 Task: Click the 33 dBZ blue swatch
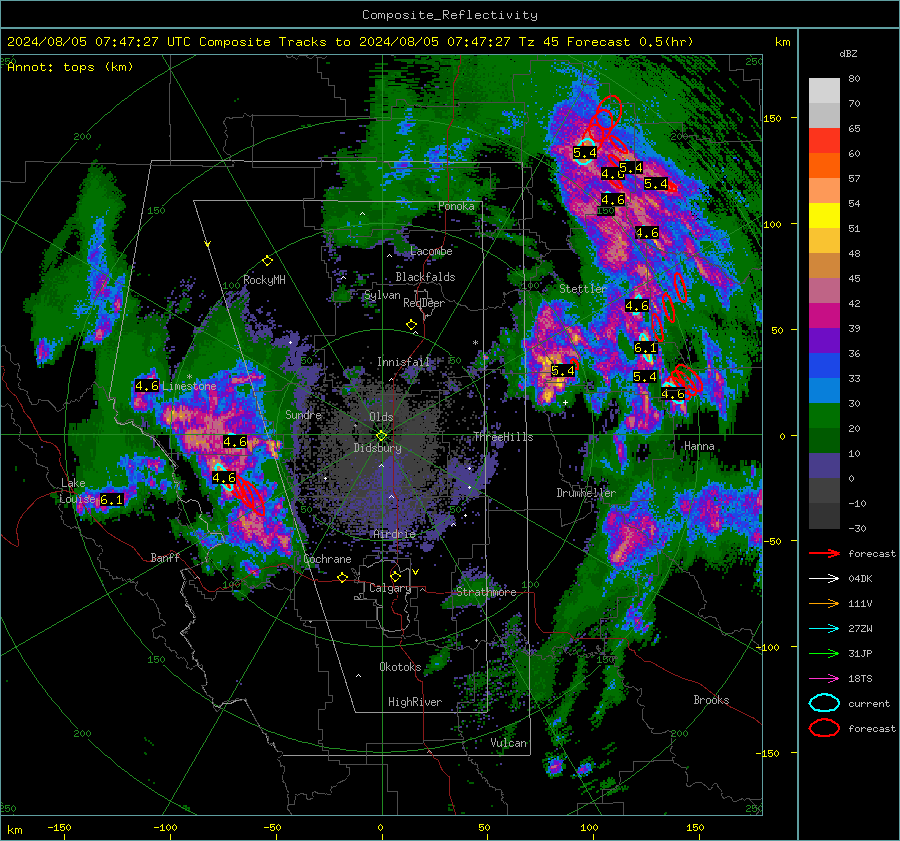[824, 390]
